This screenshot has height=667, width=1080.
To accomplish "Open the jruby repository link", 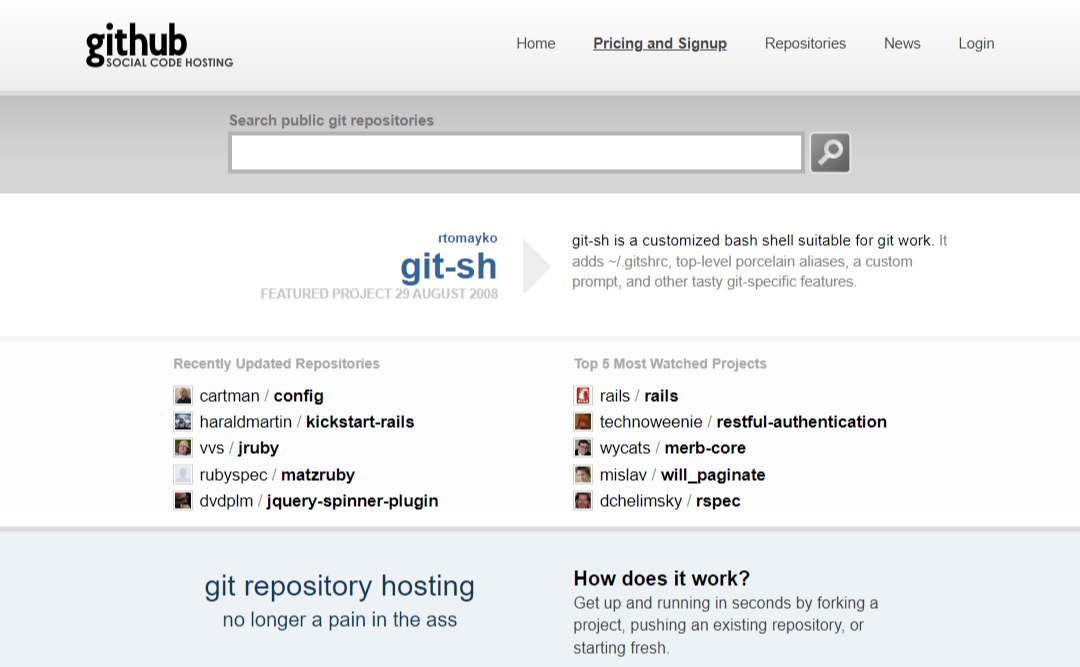I will tap(258, 449).
